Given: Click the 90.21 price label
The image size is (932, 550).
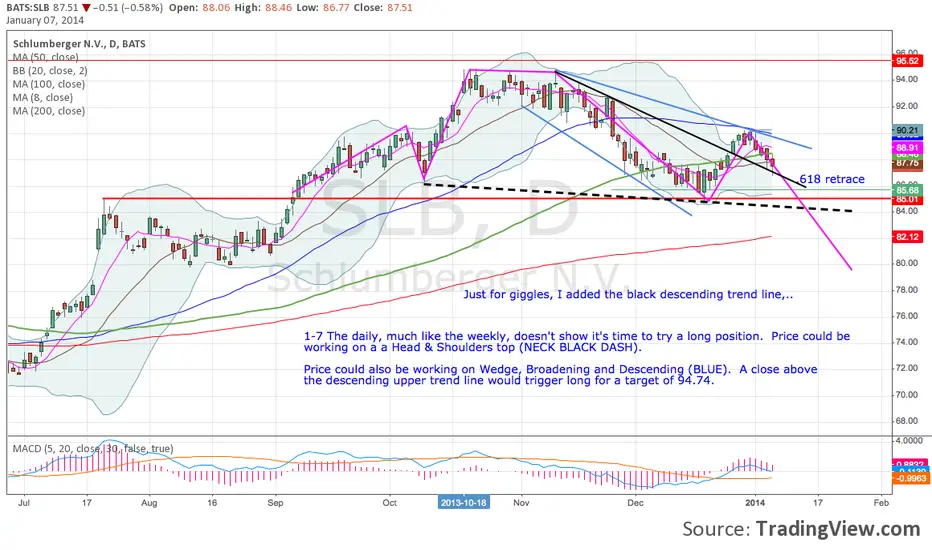Looking at the screenshot, I should pos(907,130).
